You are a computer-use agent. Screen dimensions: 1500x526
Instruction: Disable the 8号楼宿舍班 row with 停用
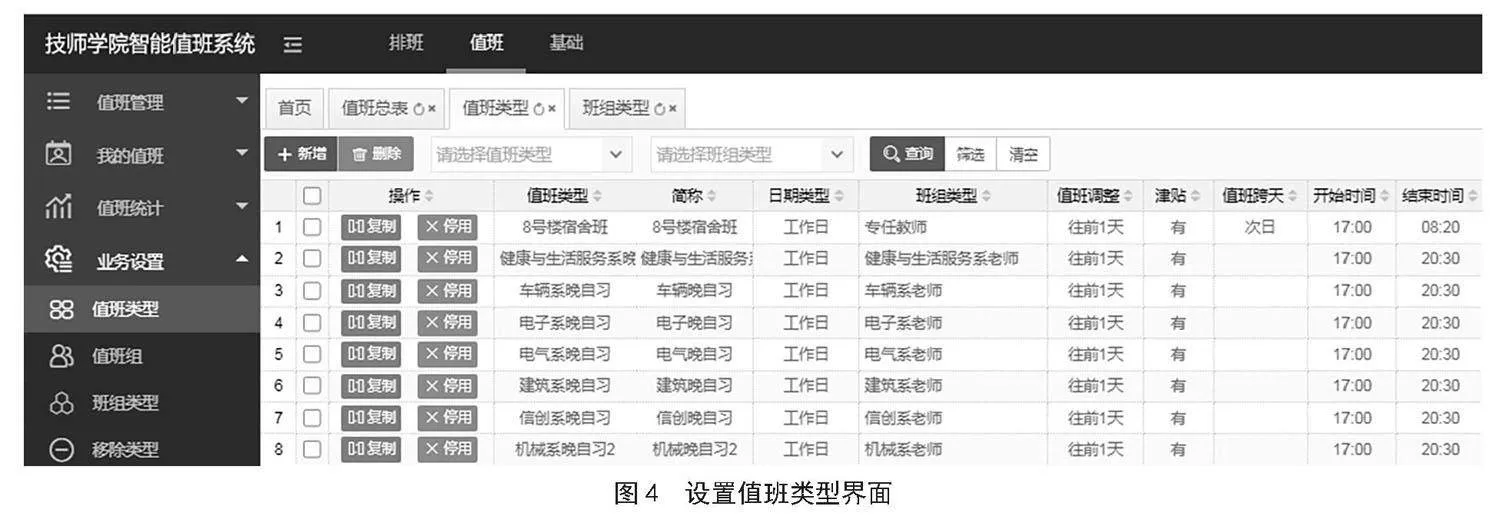pos(447,227)
